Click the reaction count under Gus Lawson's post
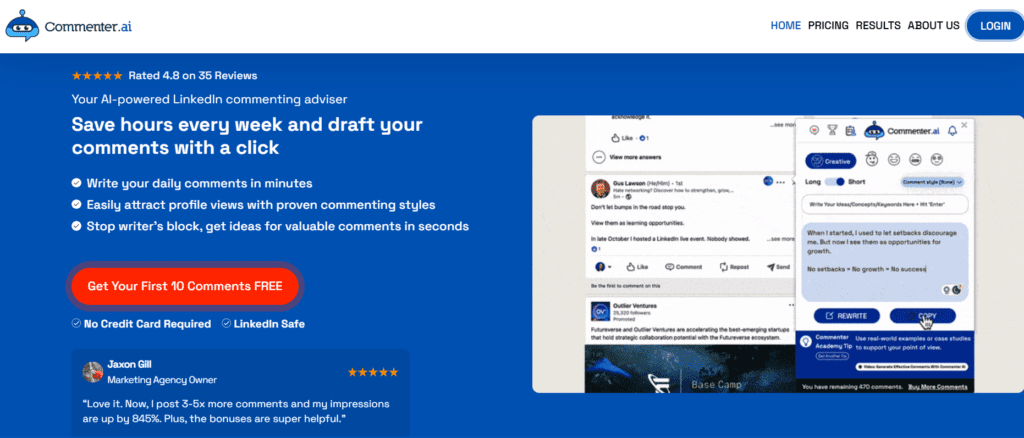Viewport: 1024px width, 438px height. tap(596, 249)
